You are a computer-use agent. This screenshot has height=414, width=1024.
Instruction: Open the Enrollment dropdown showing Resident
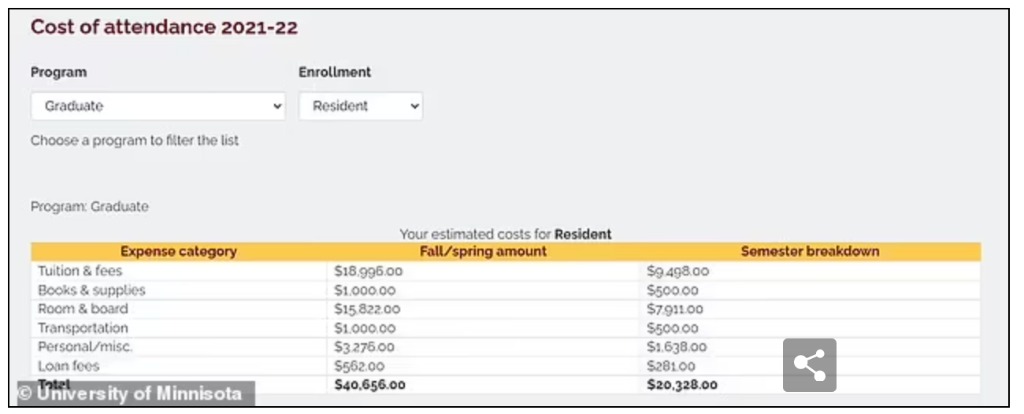pos(360,106)
